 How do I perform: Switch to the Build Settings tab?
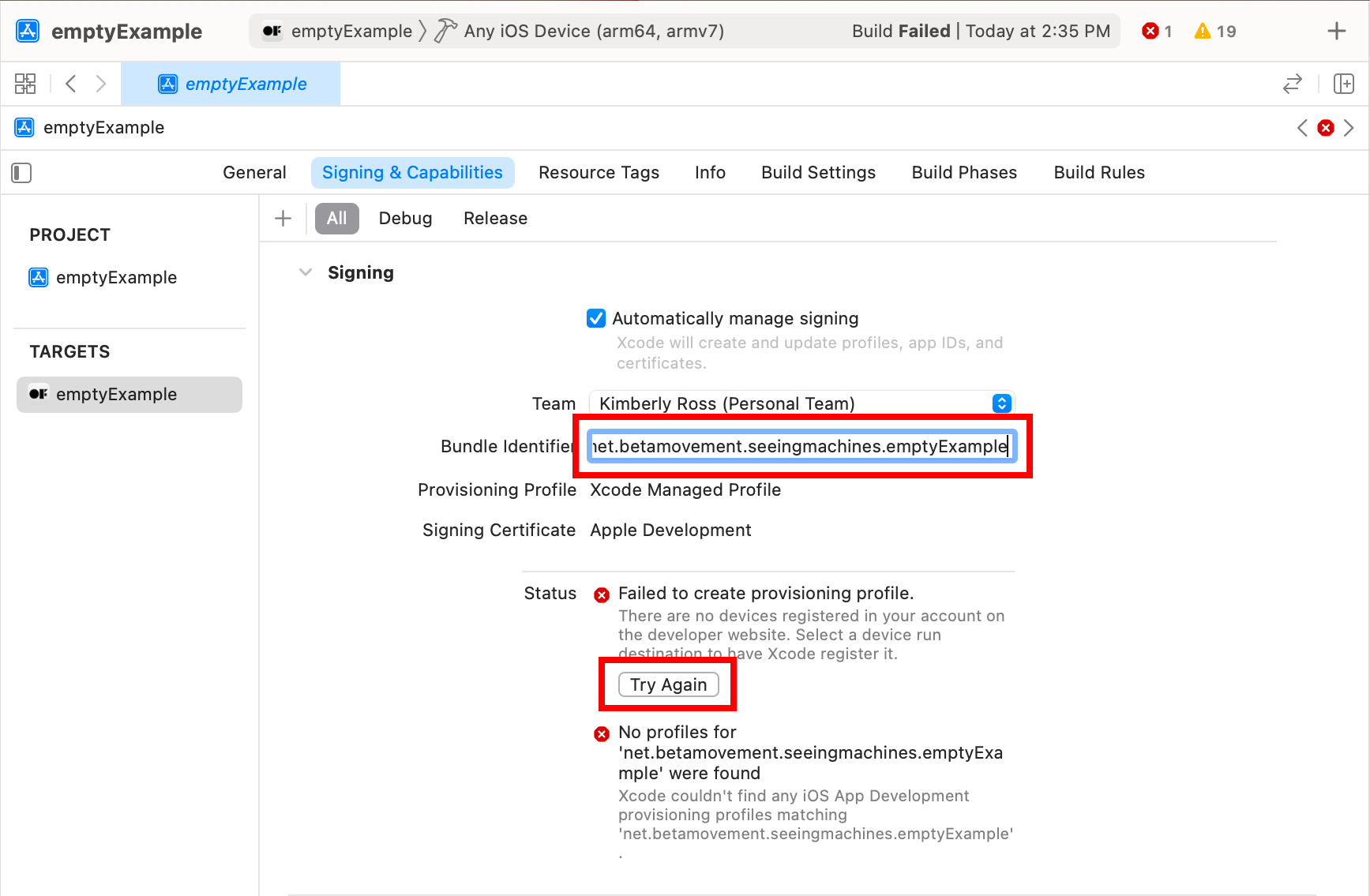click(x=818, y=173)
